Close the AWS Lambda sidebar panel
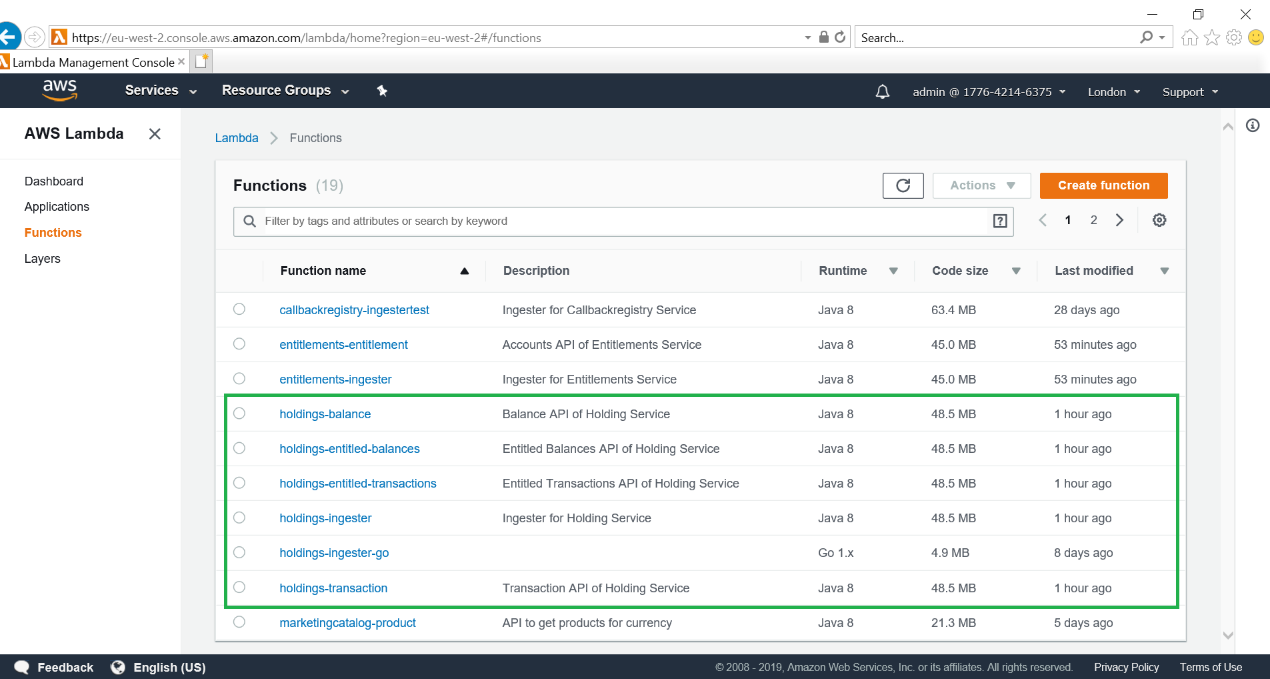 (x=155, y=134)
